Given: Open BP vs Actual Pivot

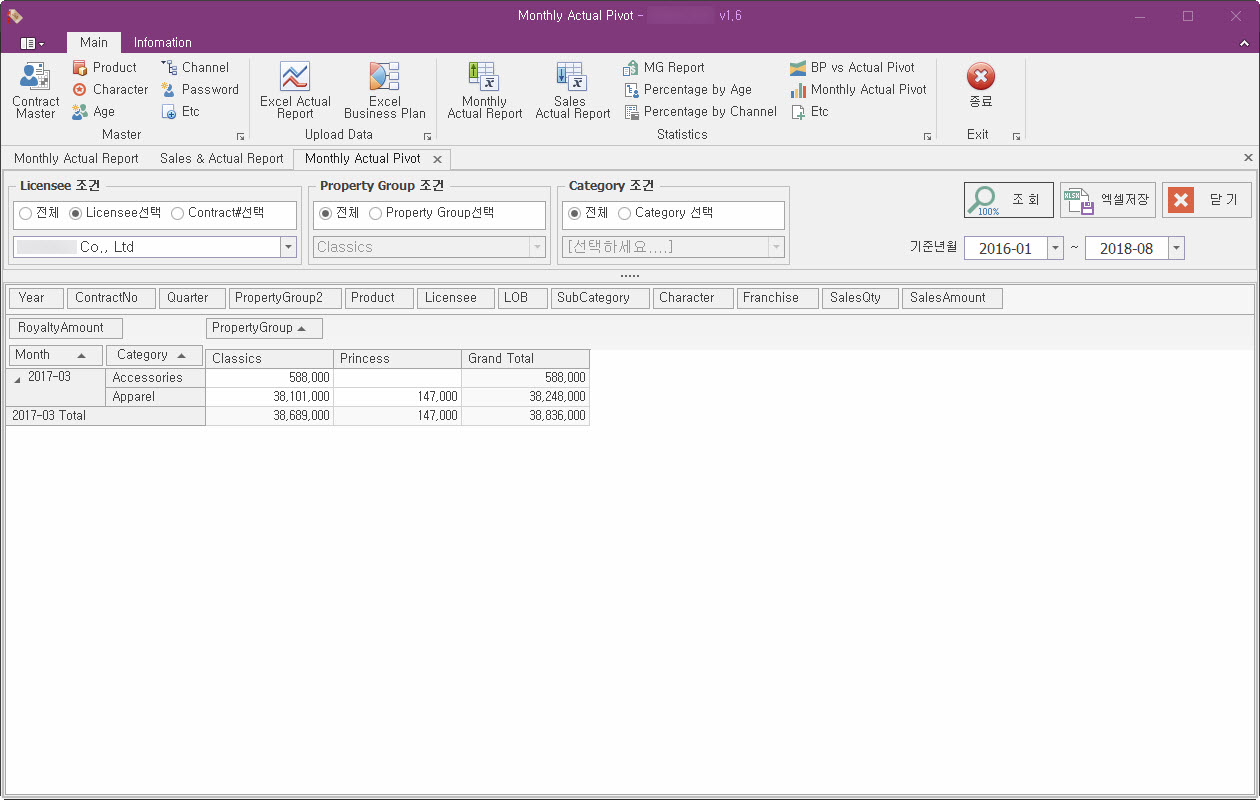Looking at the screenshot, I should tap(852, 67).
